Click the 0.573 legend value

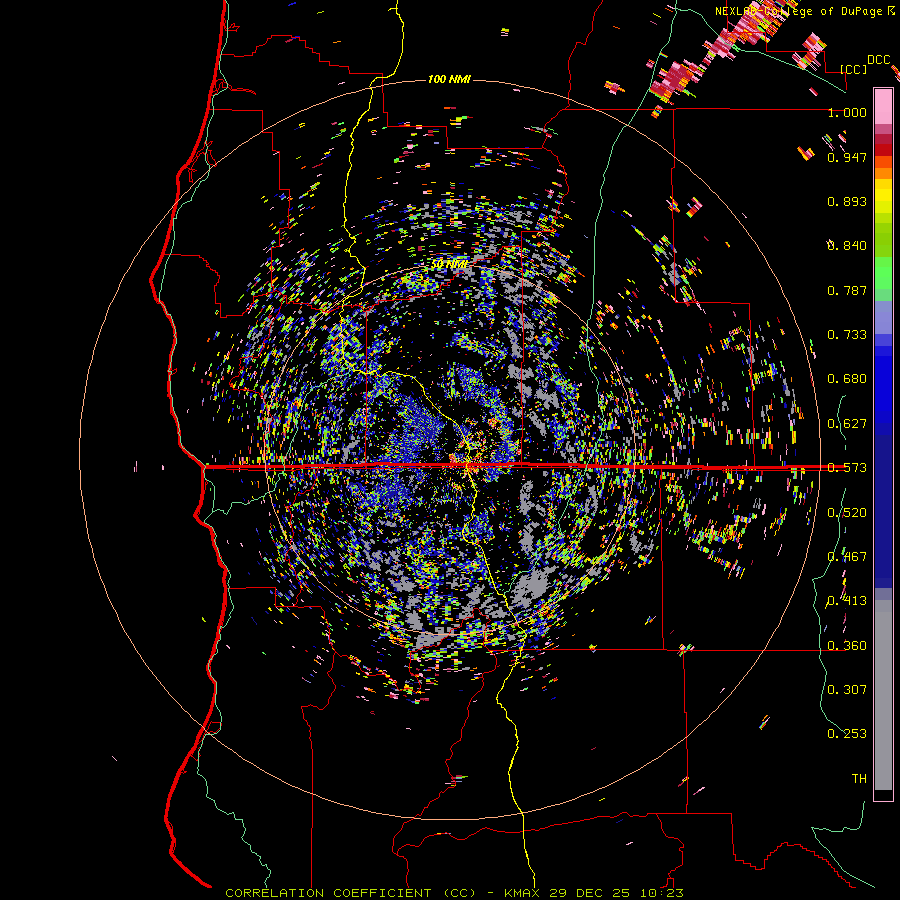(x=847, y=468)
